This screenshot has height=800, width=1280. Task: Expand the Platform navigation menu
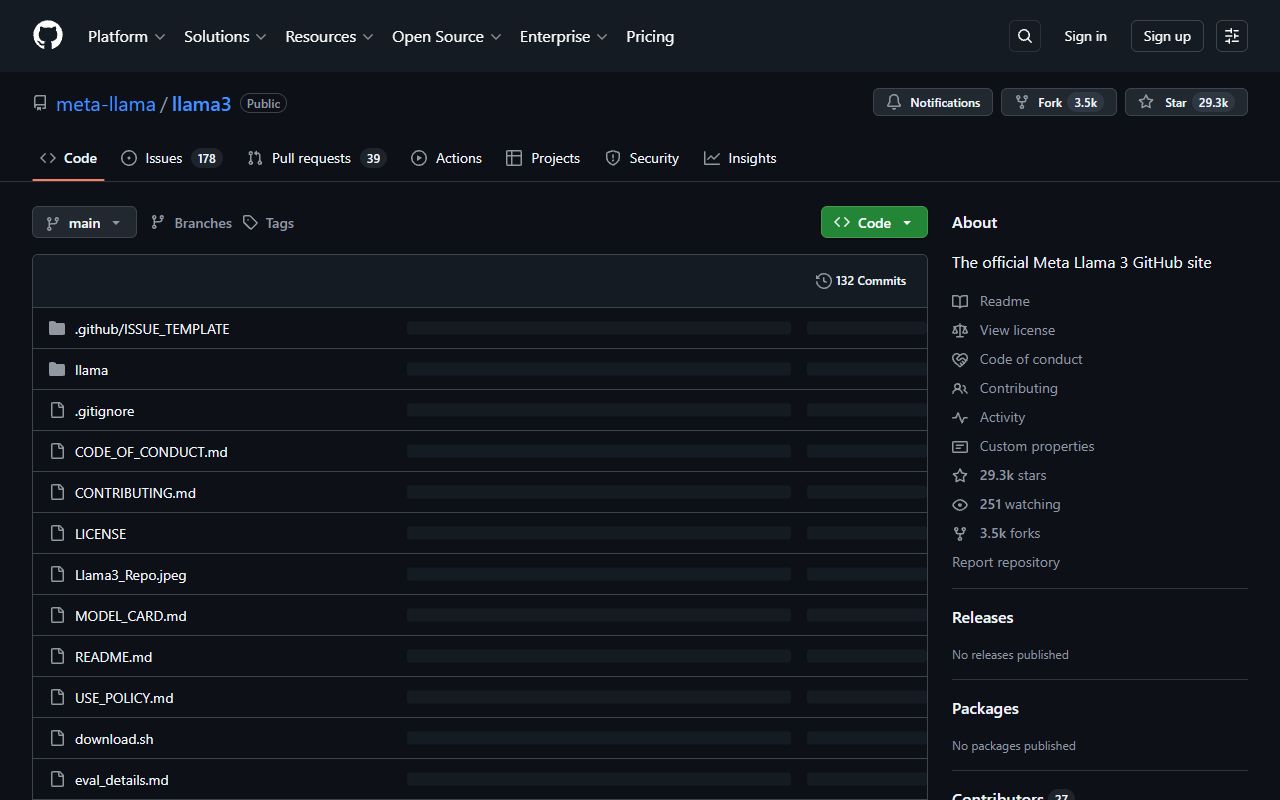point(126,36)
